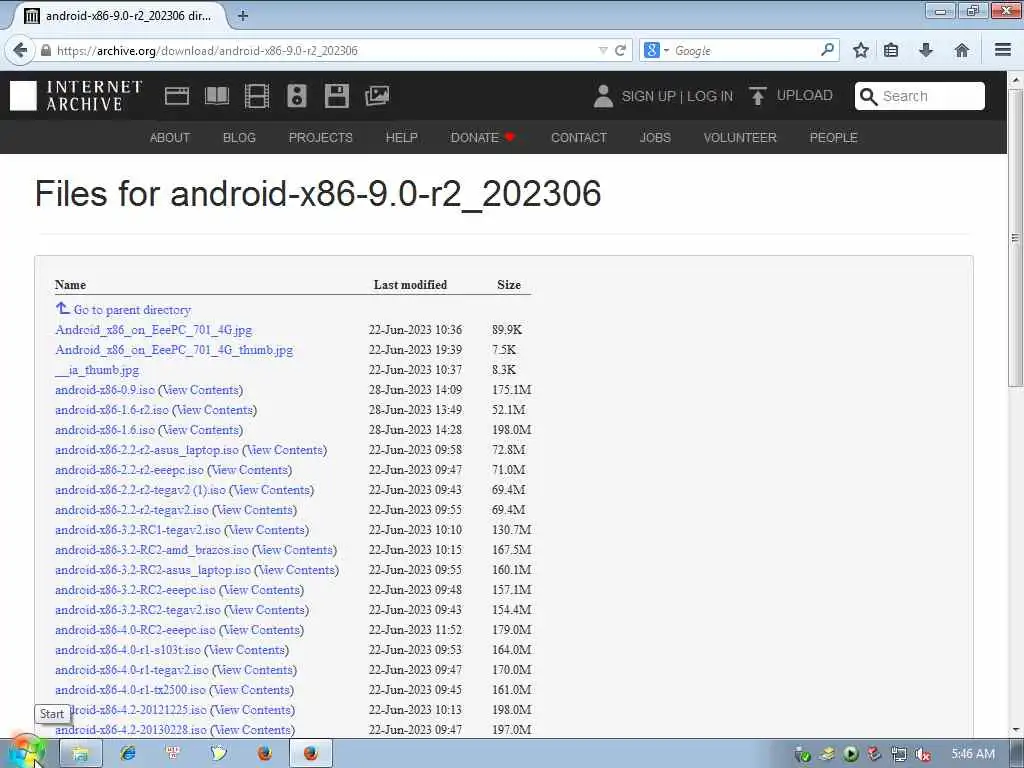
Task: Select the android-x86-9.0-r2_202306 browser tab
Action: [120, 16]
